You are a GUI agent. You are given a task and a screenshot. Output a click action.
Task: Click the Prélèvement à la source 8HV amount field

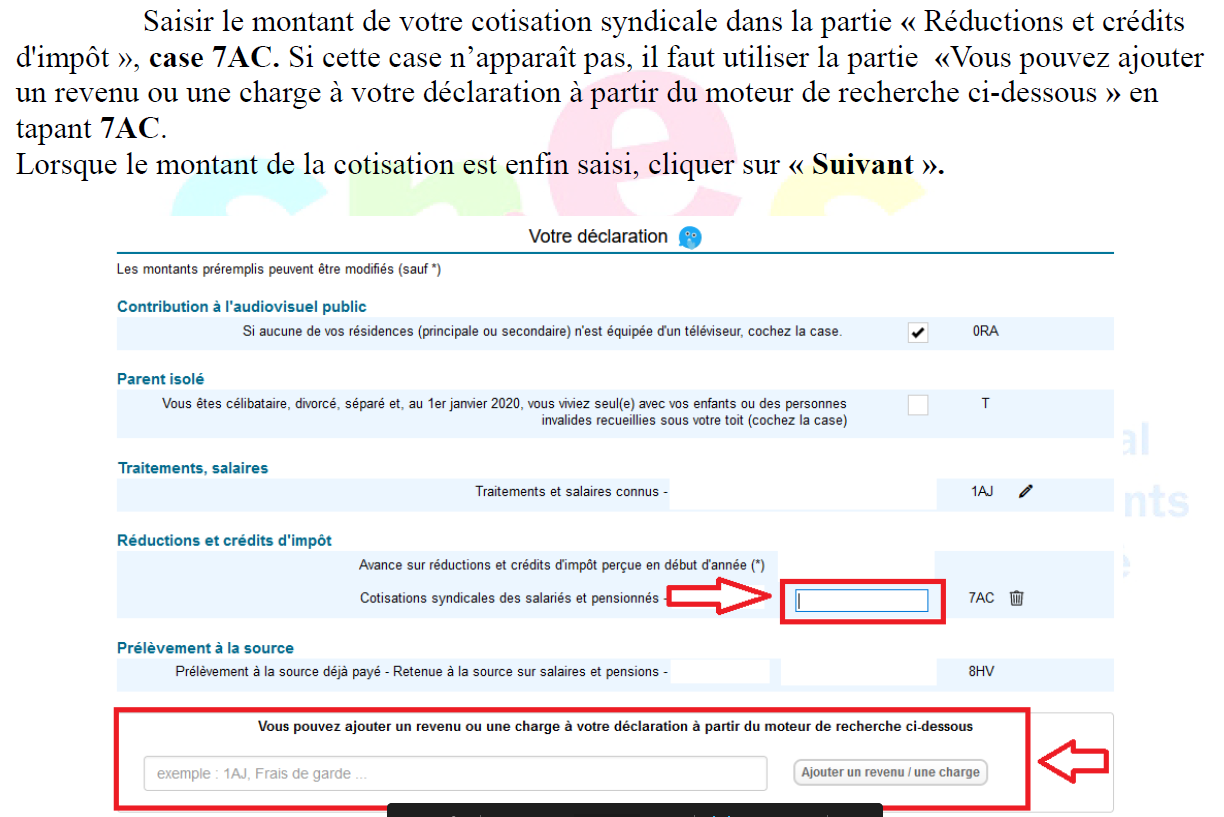pos(858,672)
